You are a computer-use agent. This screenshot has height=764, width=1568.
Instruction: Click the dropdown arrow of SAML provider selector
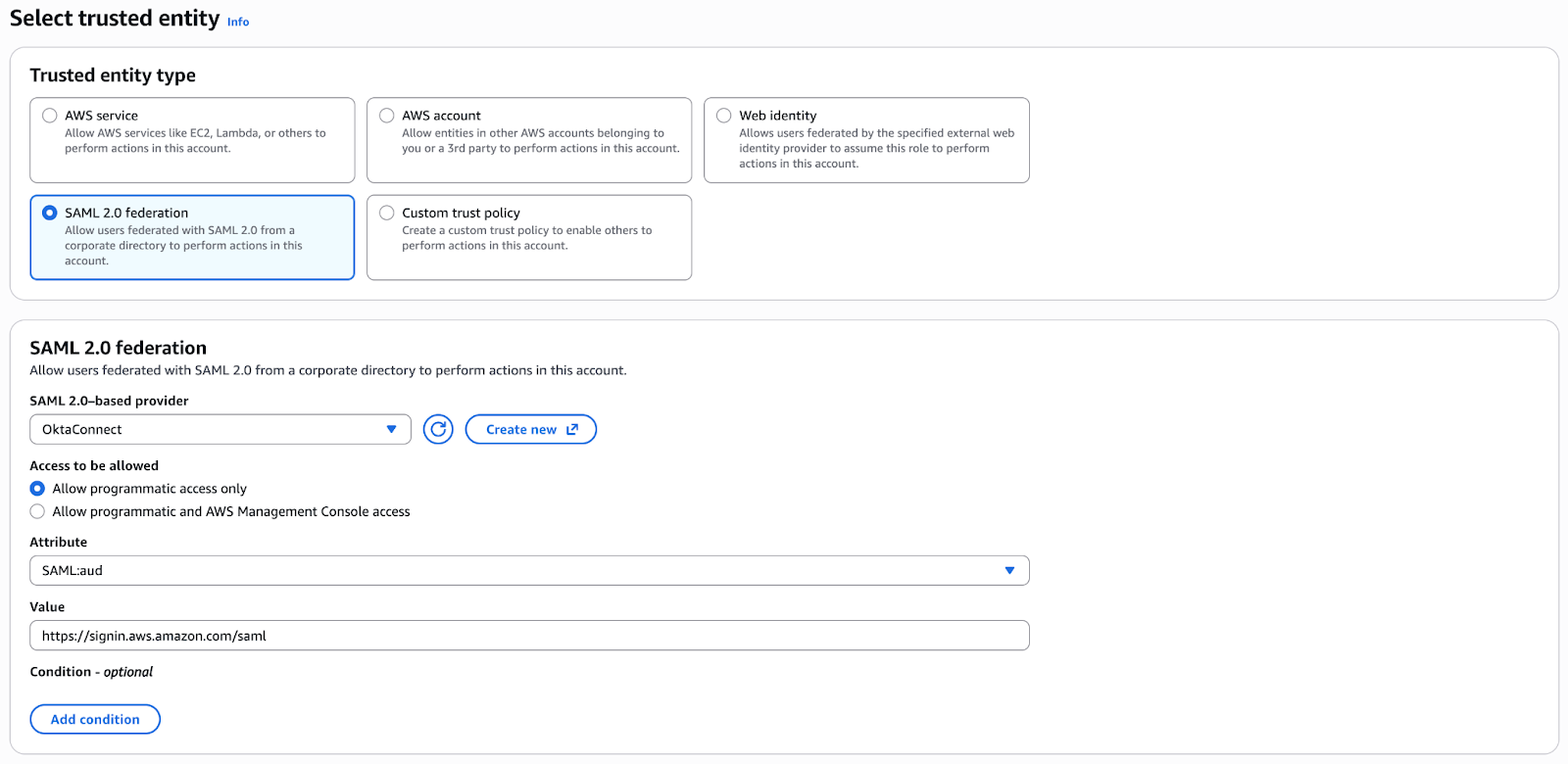pyautogui.click(x=391, y=429)
